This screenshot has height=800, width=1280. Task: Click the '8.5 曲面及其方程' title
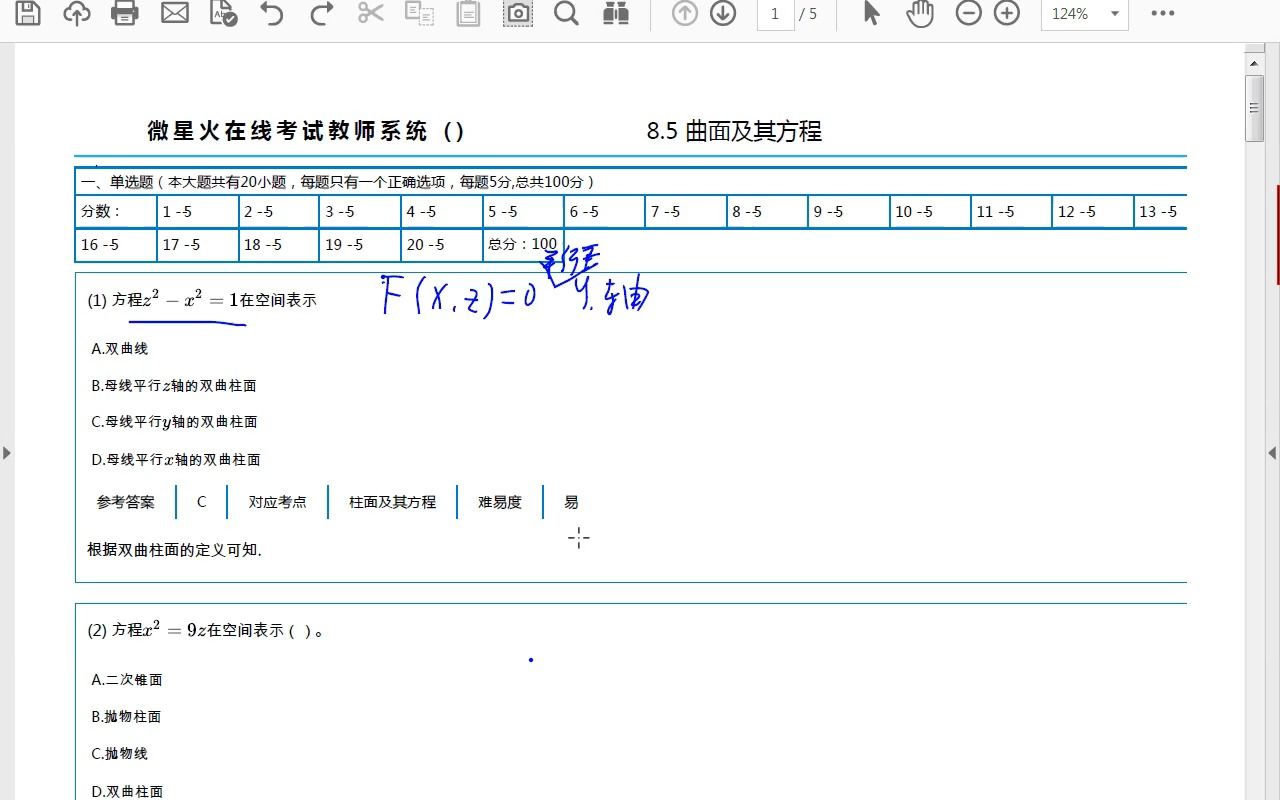[x=734, y=131]
